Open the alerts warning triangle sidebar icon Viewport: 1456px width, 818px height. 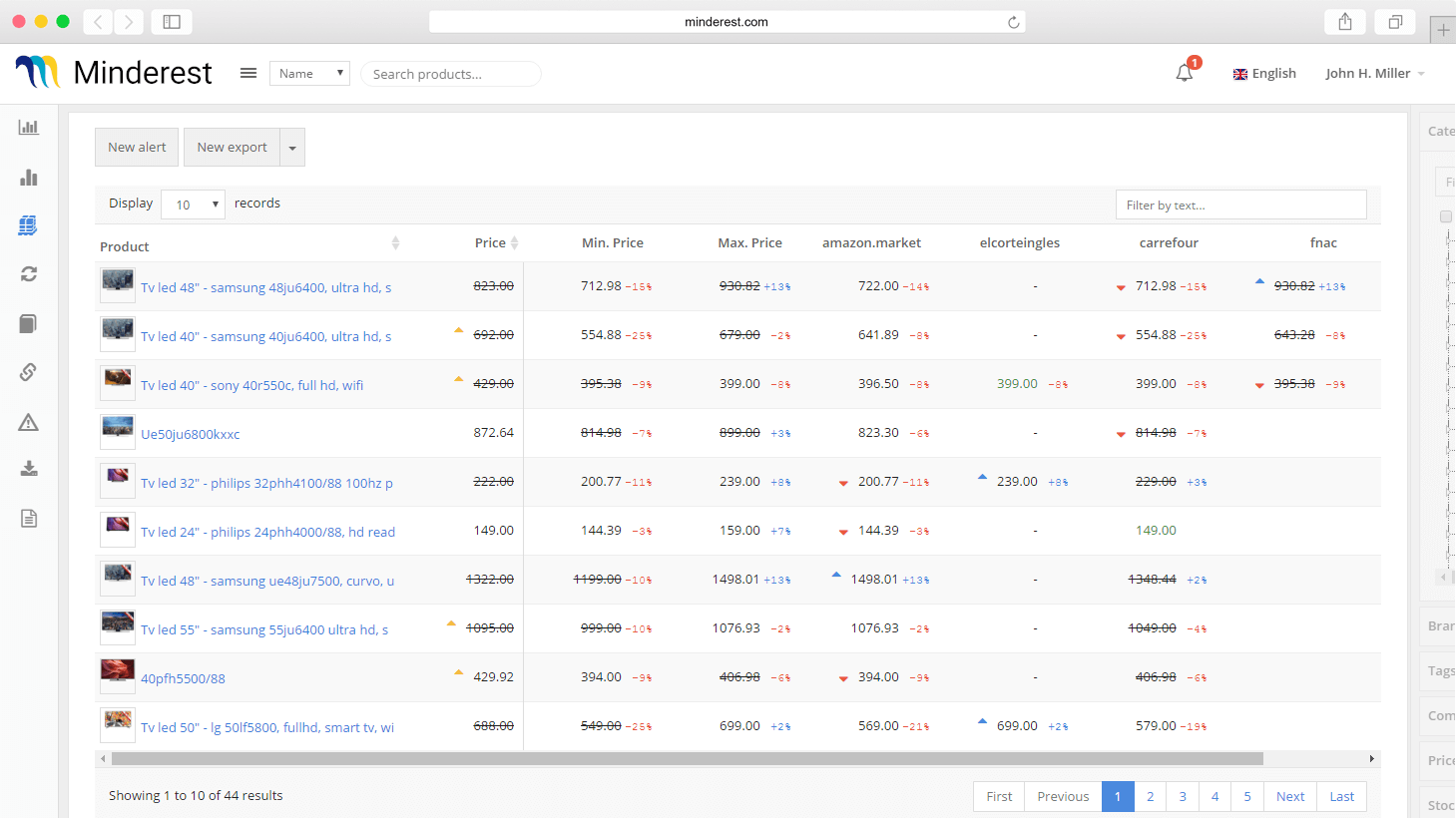(x=28, y=423)
